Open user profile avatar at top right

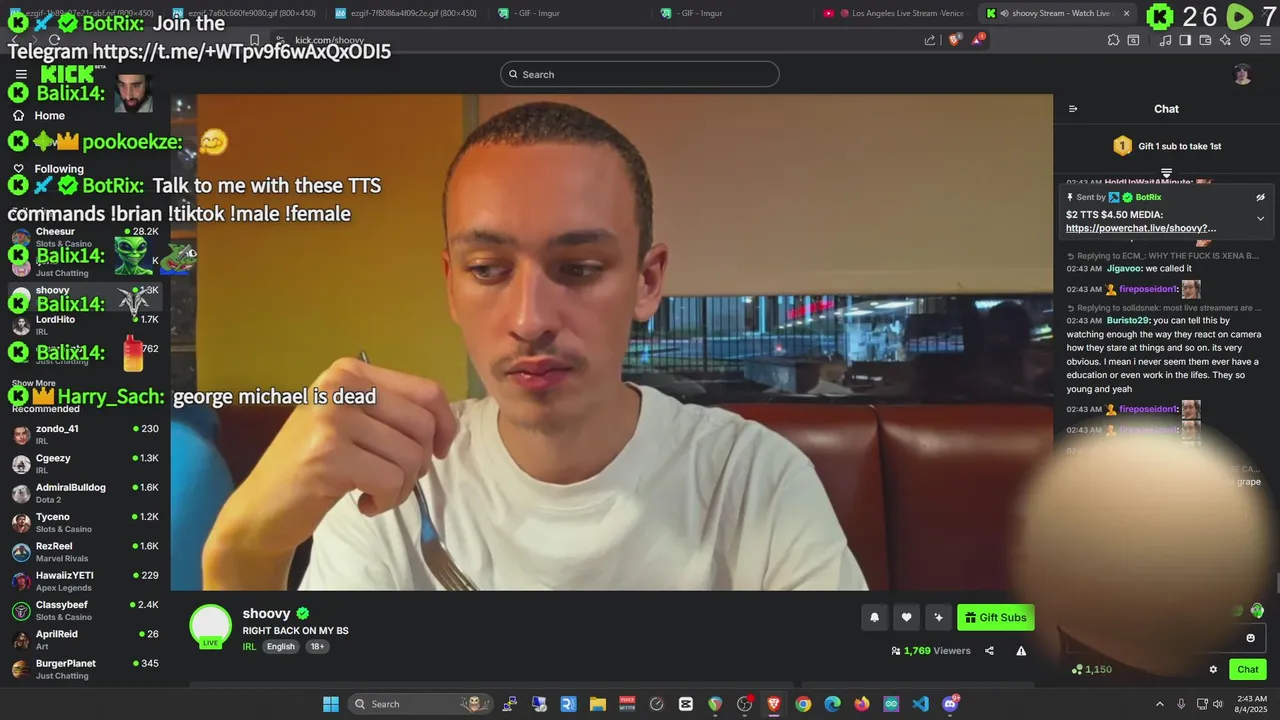tap(1242, 74)
